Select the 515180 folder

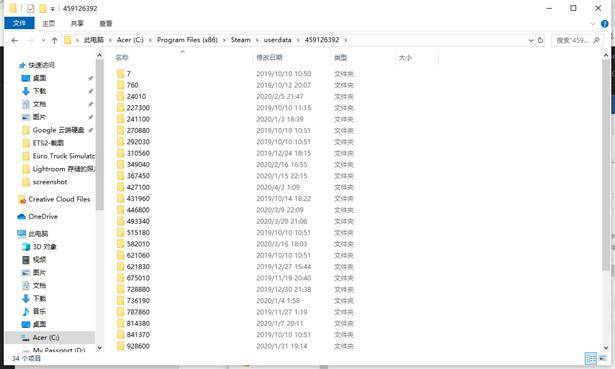[x=133, y=233]
